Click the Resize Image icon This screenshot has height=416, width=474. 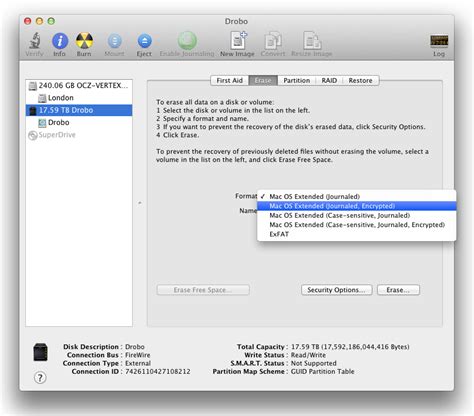coord(312,41)
